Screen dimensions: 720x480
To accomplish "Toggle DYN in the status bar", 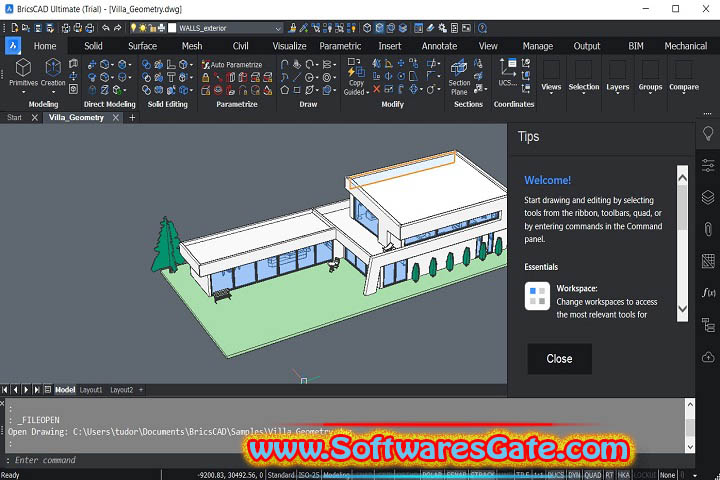I will click(574, 475).
